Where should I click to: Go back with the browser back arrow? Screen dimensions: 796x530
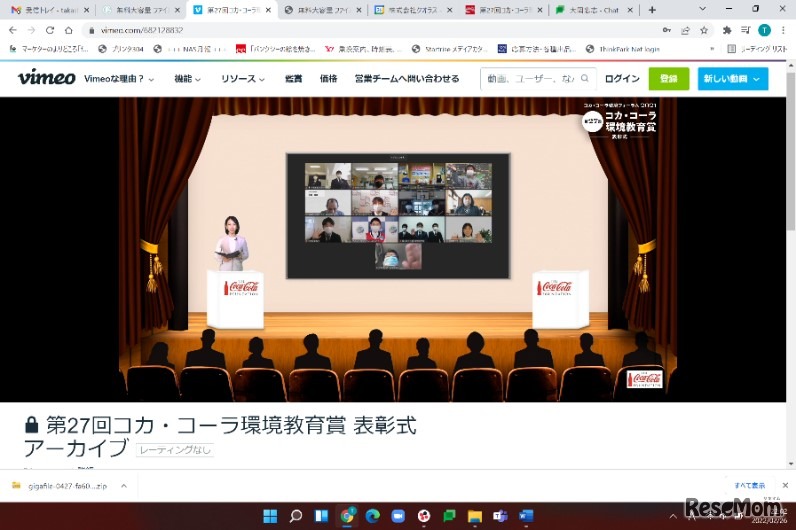[13, 30]
